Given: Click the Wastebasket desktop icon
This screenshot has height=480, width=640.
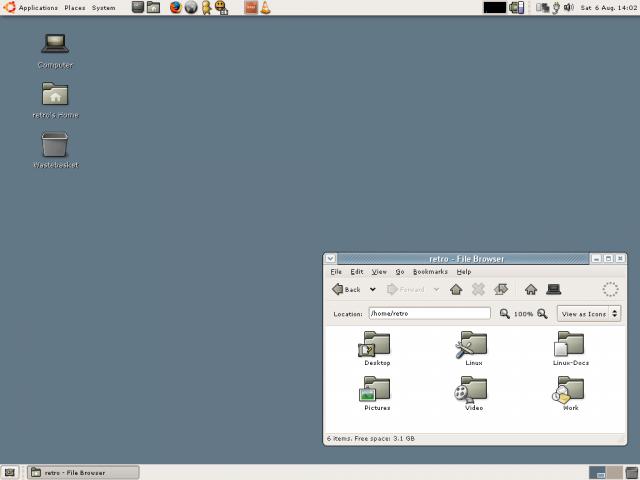Looking at the screenshot, I should coord(55,150).
